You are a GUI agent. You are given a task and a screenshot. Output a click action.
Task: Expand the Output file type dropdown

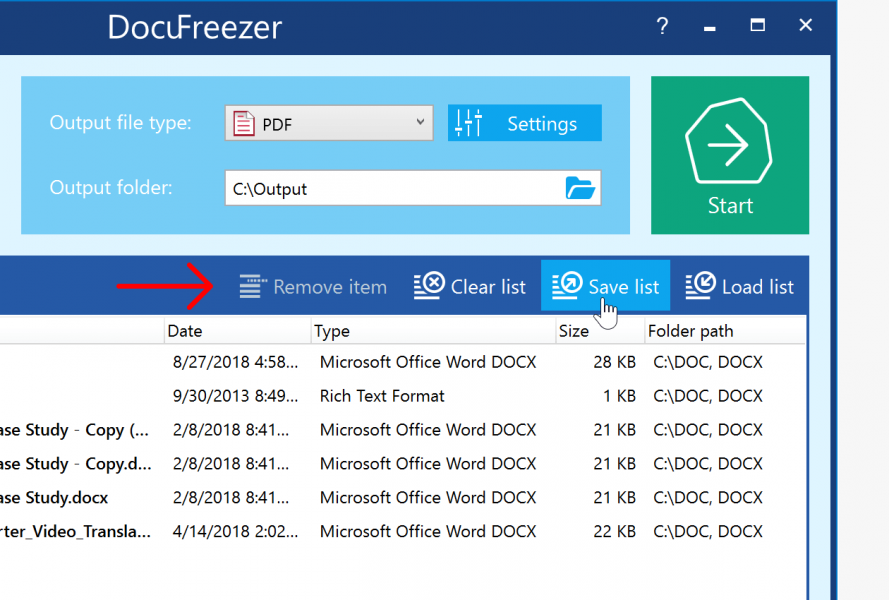click(420, 123)
